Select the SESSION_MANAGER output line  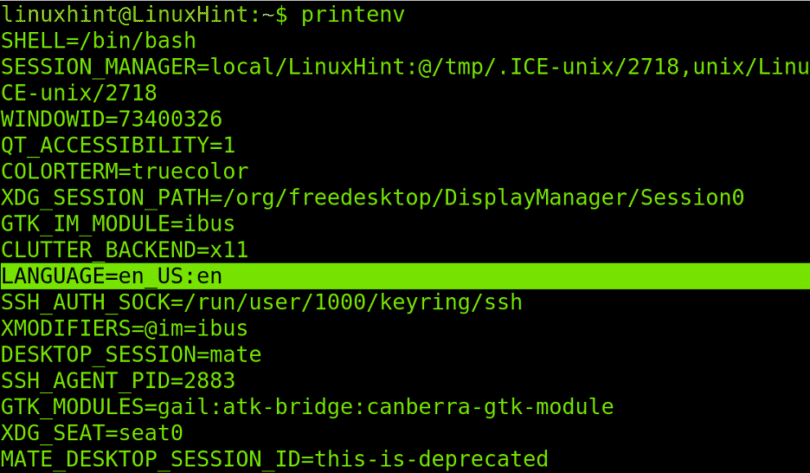(405, 67)
